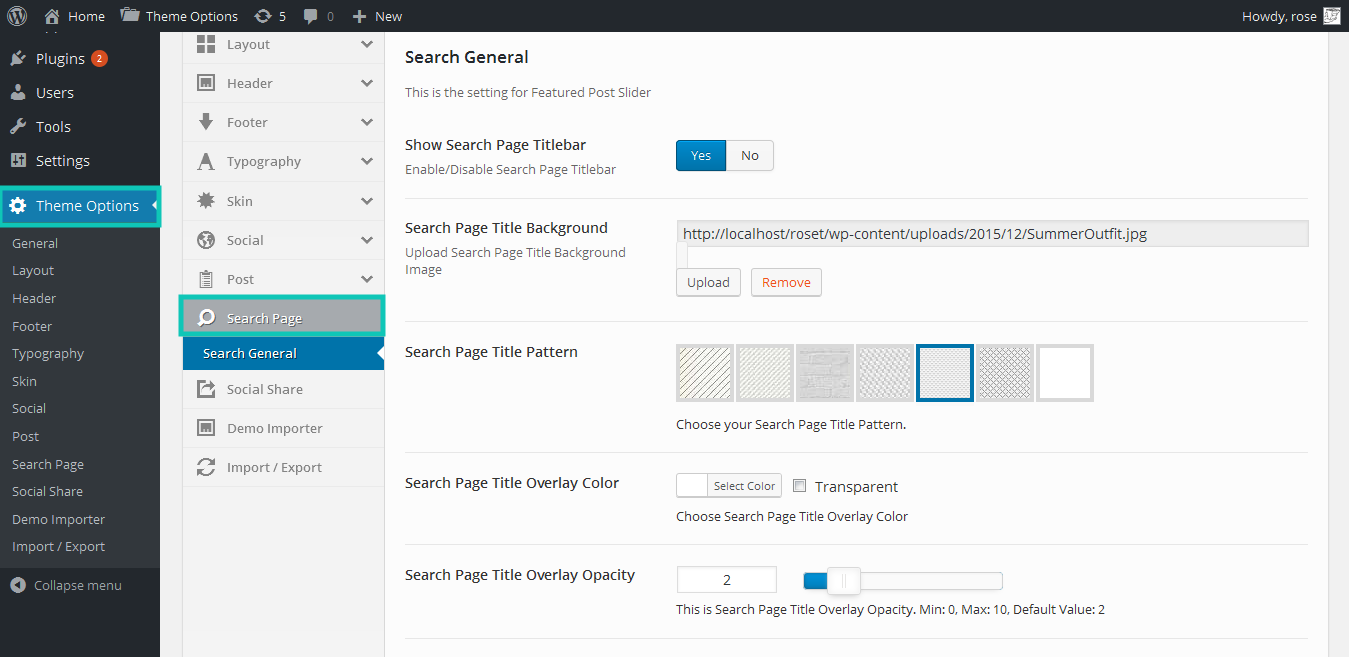Open Import / Export in the left submenu

click(58, 546)
